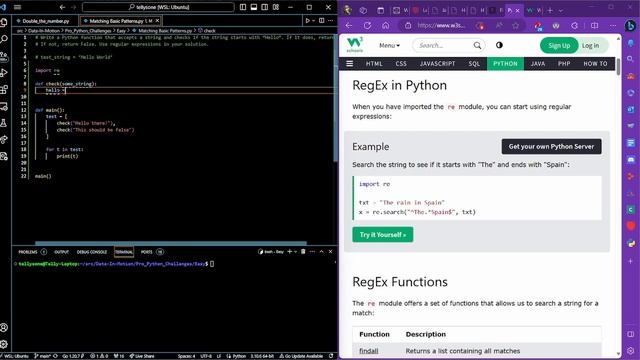Go to browser home page
This screenshot has height=360, width=640.
click(386, 25)
